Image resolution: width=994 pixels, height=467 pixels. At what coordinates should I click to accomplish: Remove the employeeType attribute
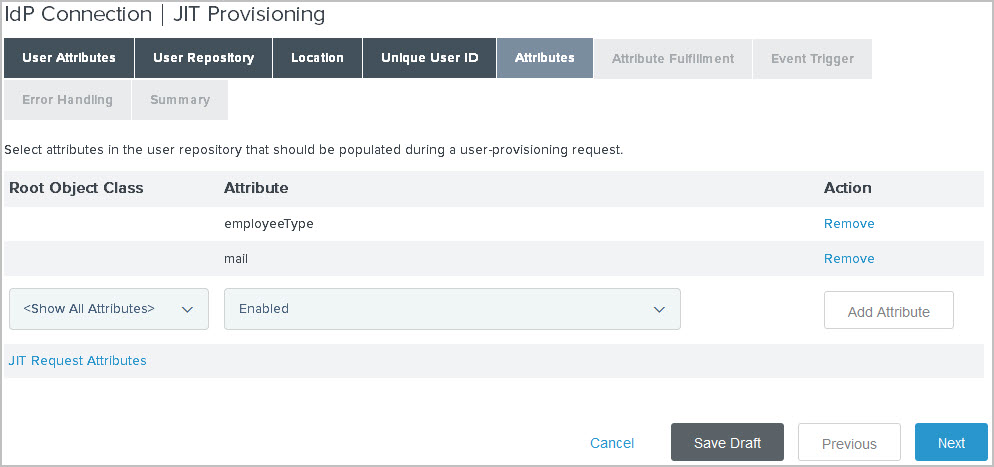849,224
